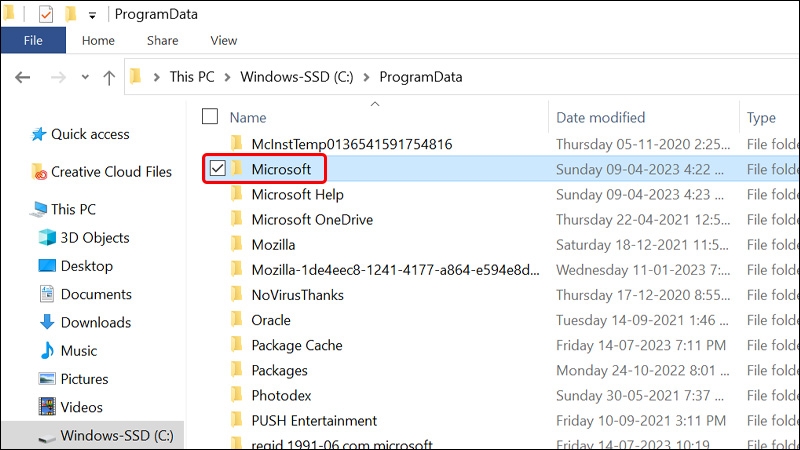Click the Downloads arrow icon
800x450 pixels.
coord(47,322)
